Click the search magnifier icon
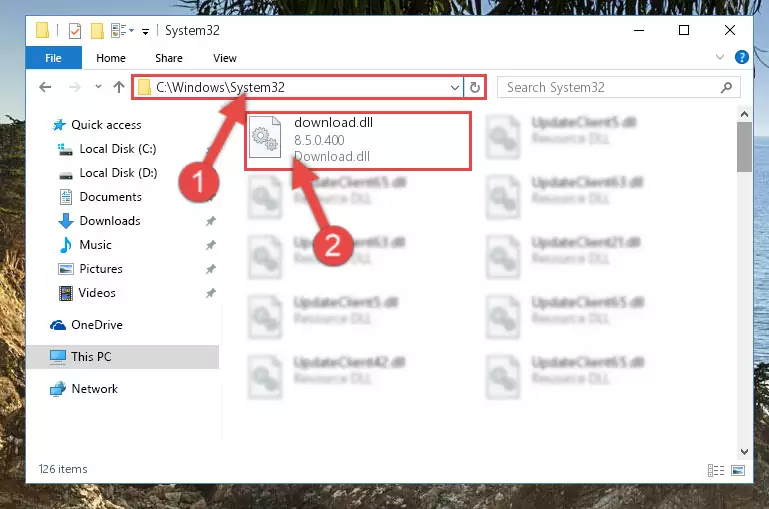This screenshot has height=509, width=769. pyautogui.click(x=726, y=87)
